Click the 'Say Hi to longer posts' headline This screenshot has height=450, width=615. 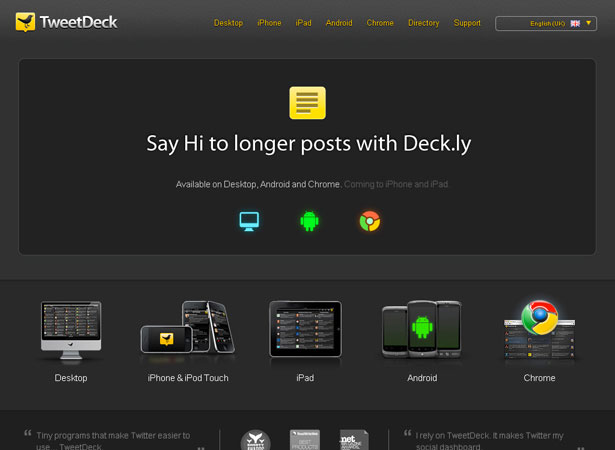(x=309, y=144)
